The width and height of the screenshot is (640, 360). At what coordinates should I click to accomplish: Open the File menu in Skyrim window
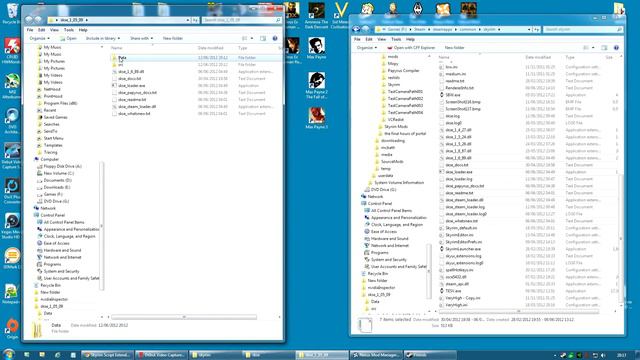pos(357,39)
